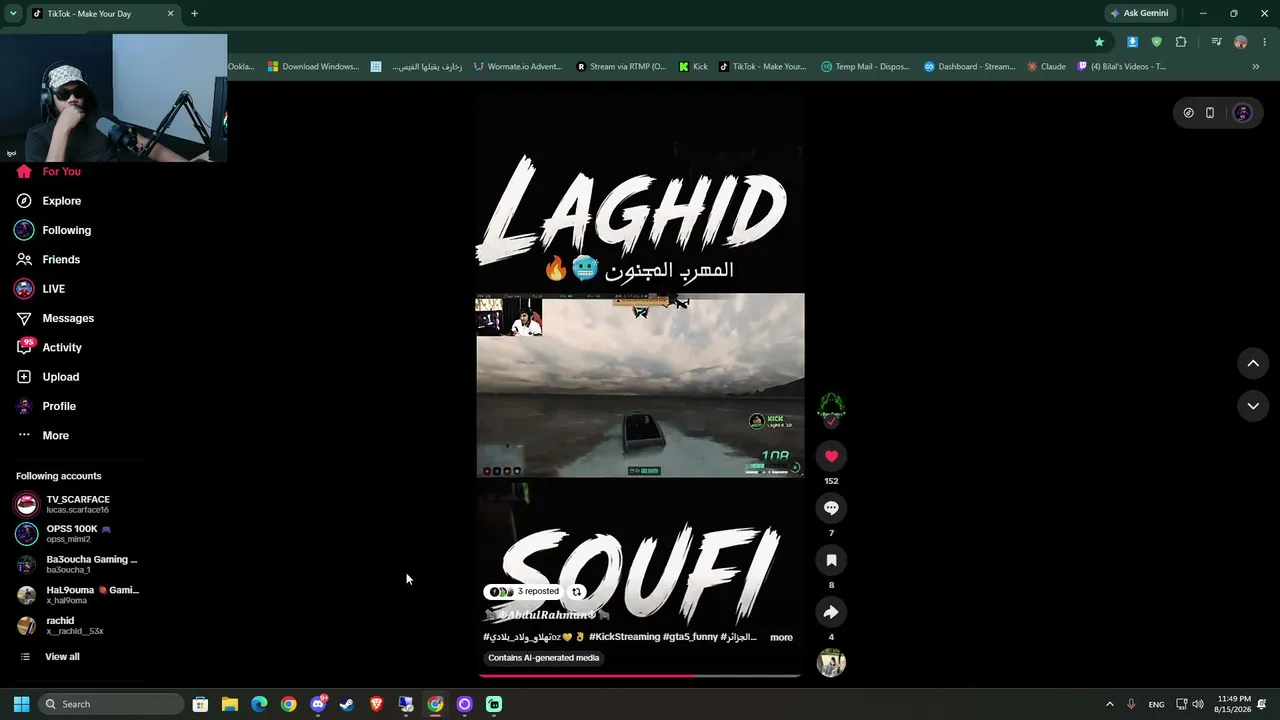Open Discord from the taskbar
This screenshot has width=1280, height=720.
point(318,704)
